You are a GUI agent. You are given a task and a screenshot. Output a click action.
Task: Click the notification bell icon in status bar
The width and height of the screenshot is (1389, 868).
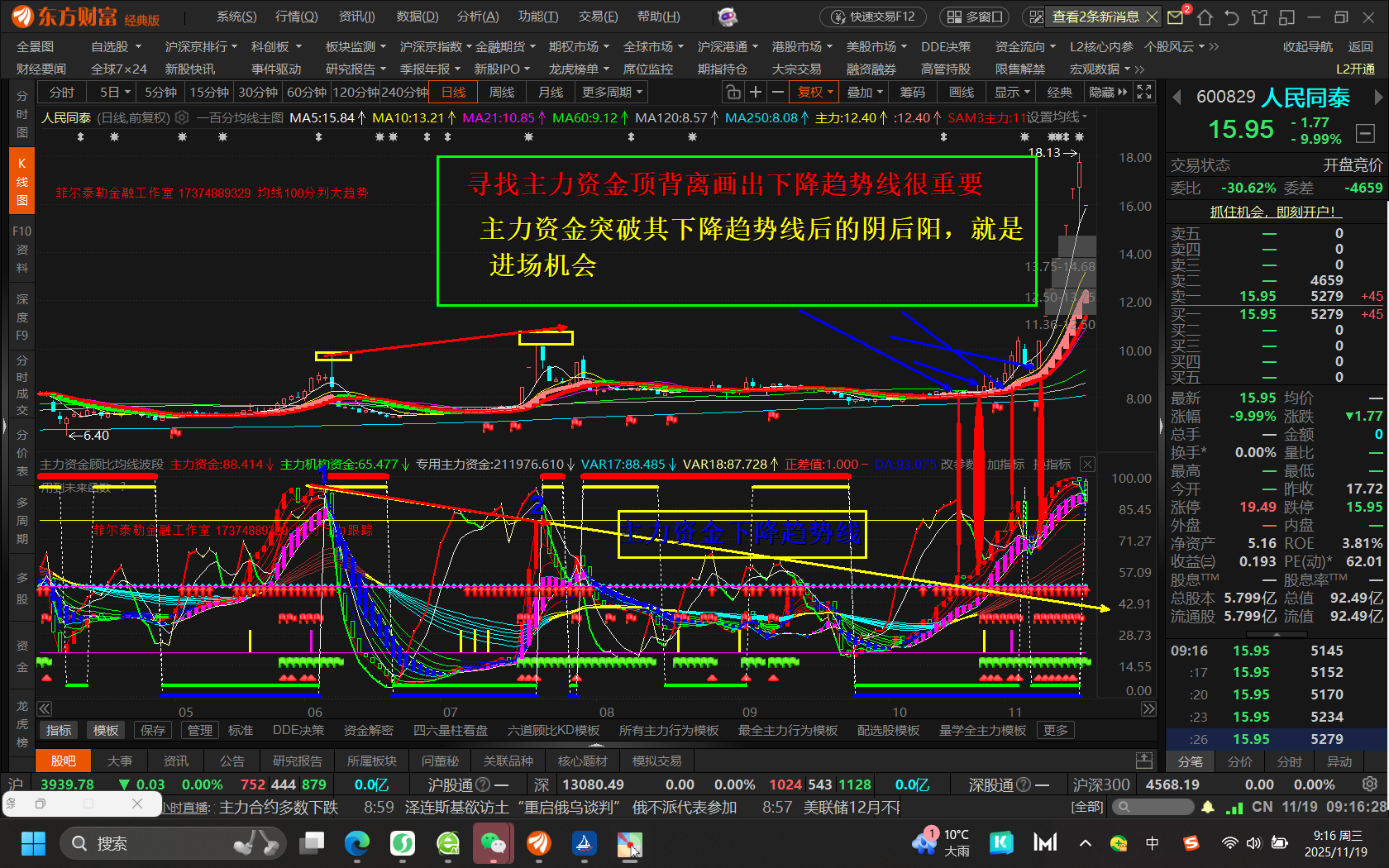click(1208, 807)
